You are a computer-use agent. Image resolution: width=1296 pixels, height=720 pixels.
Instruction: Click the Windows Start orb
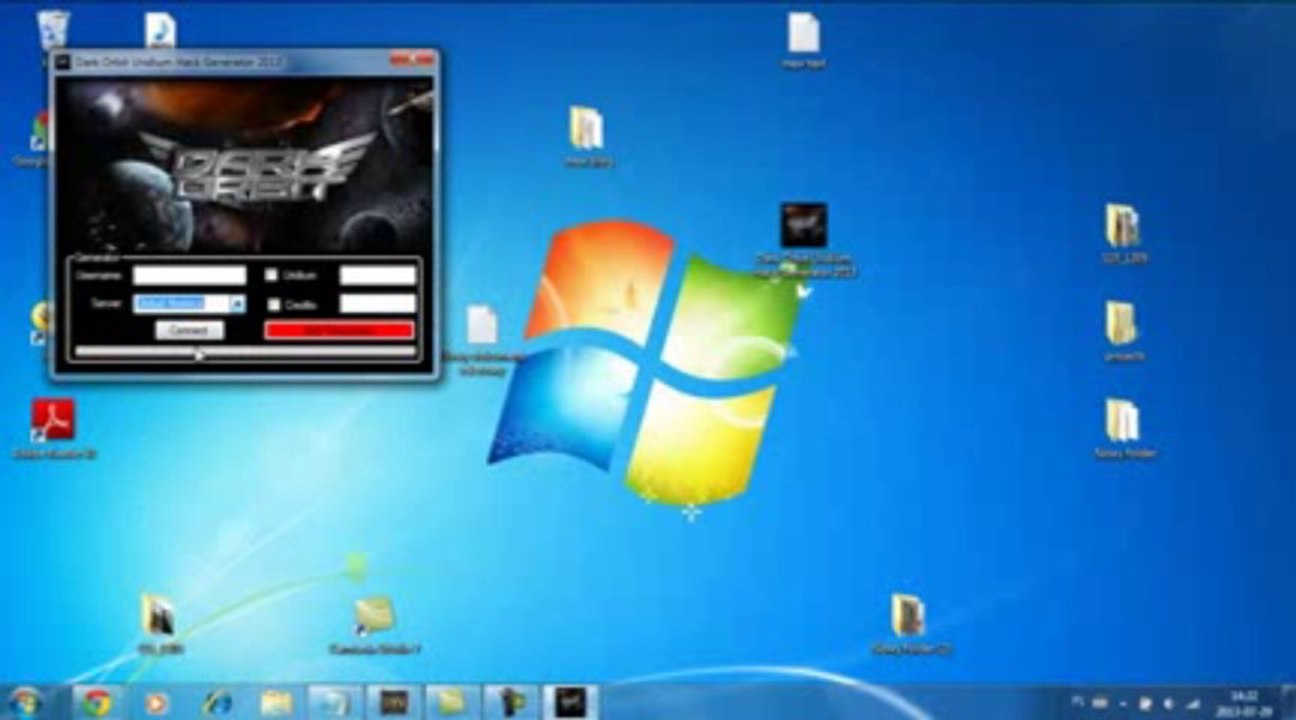(25, 702)
